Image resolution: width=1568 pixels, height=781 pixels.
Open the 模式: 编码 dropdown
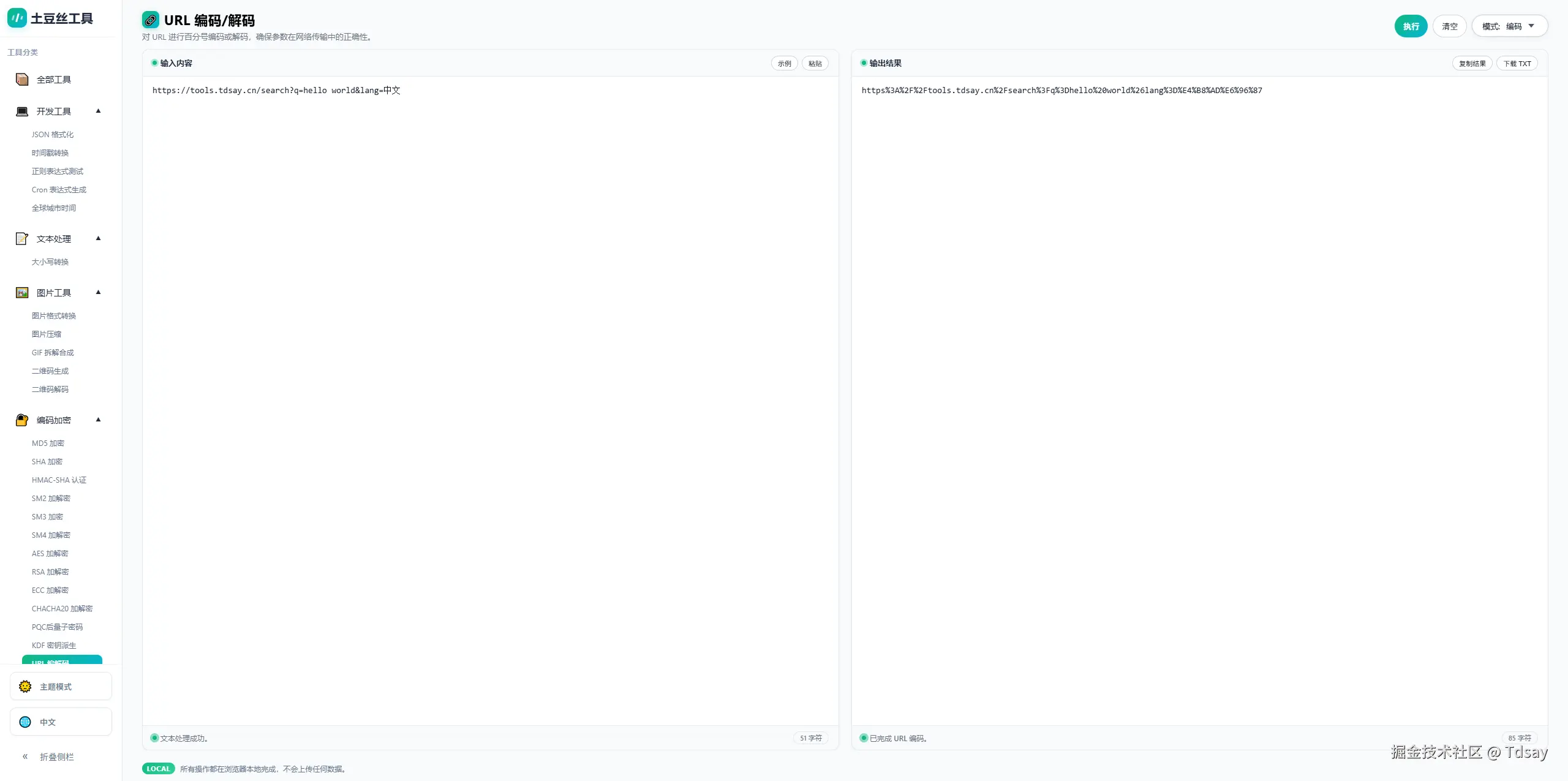pos(1509,26)
